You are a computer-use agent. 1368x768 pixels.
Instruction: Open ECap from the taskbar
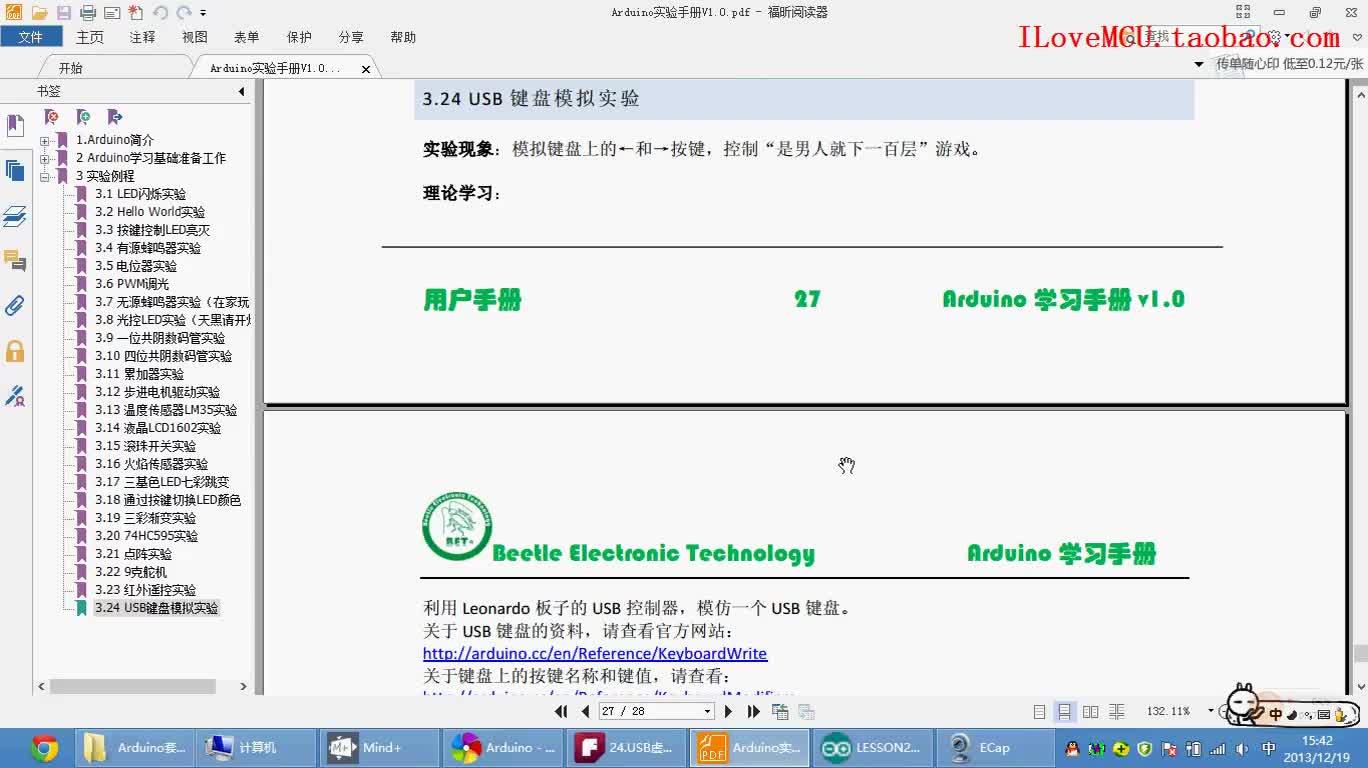[x=994, y=748]
